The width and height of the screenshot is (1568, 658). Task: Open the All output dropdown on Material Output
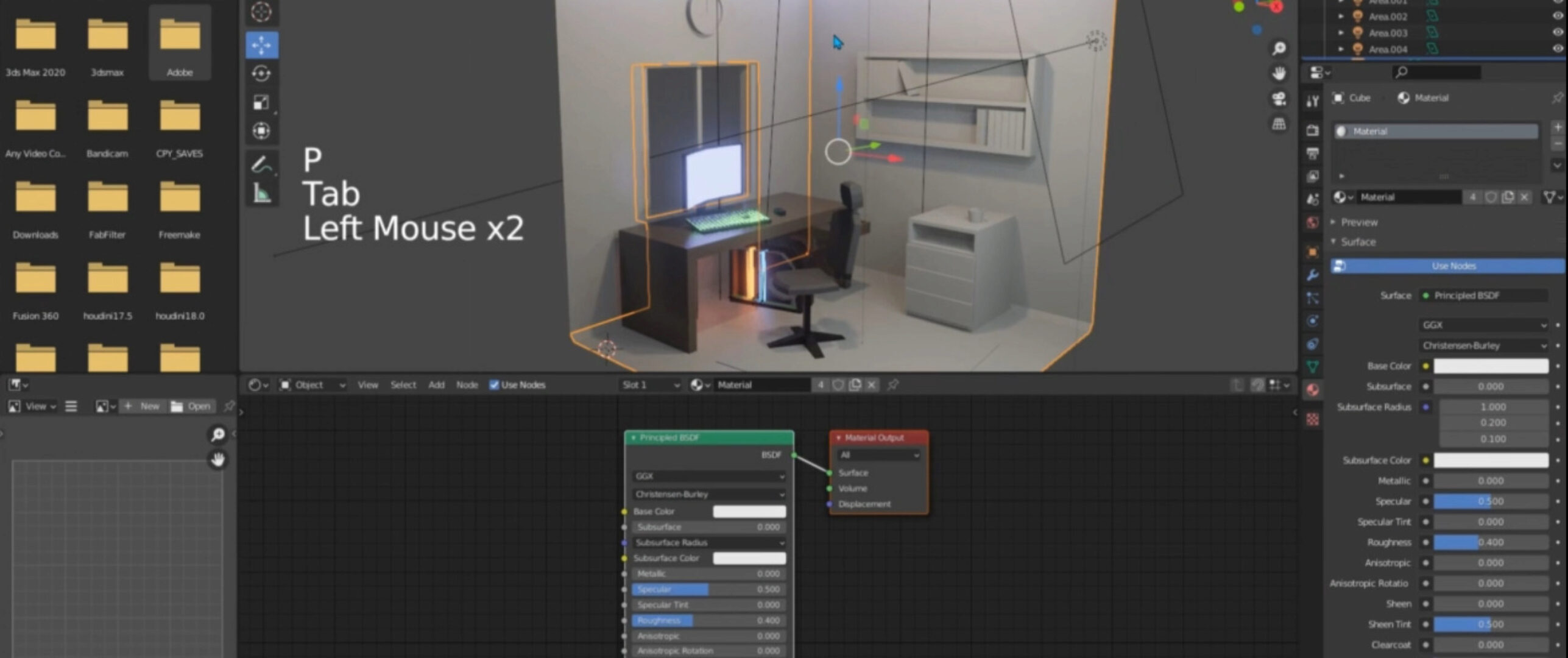[879, 455]
